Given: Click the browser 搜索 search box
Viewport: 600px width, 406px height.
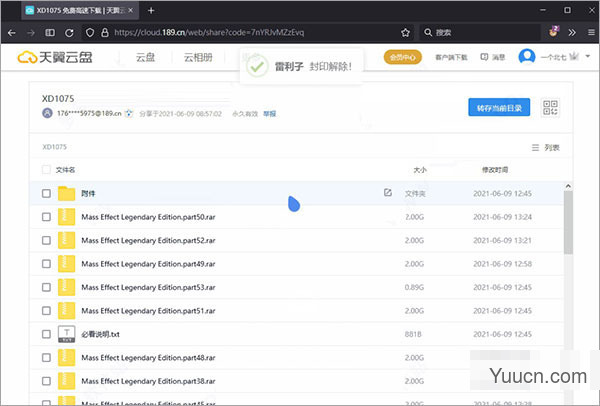Looking at the screenshot, I should [x=480, y=33].
